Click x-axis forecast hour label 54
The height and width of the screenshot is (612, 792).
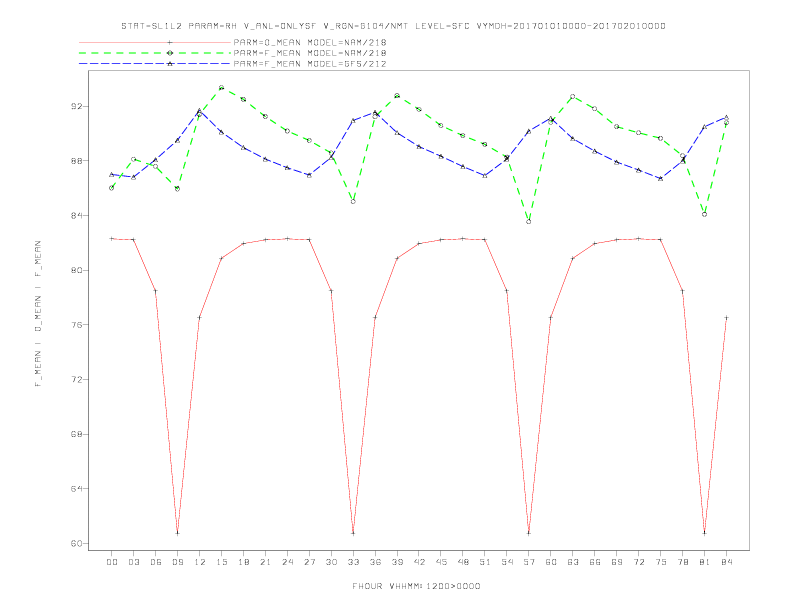tap(507, 562)
